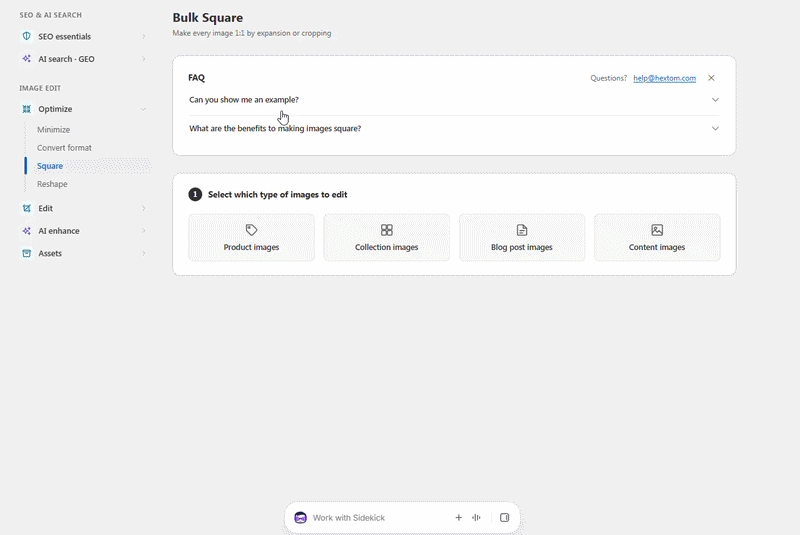Expand the AI enhance section chevron
Viewport: 800px width, 535px height.
pos(143,231)
